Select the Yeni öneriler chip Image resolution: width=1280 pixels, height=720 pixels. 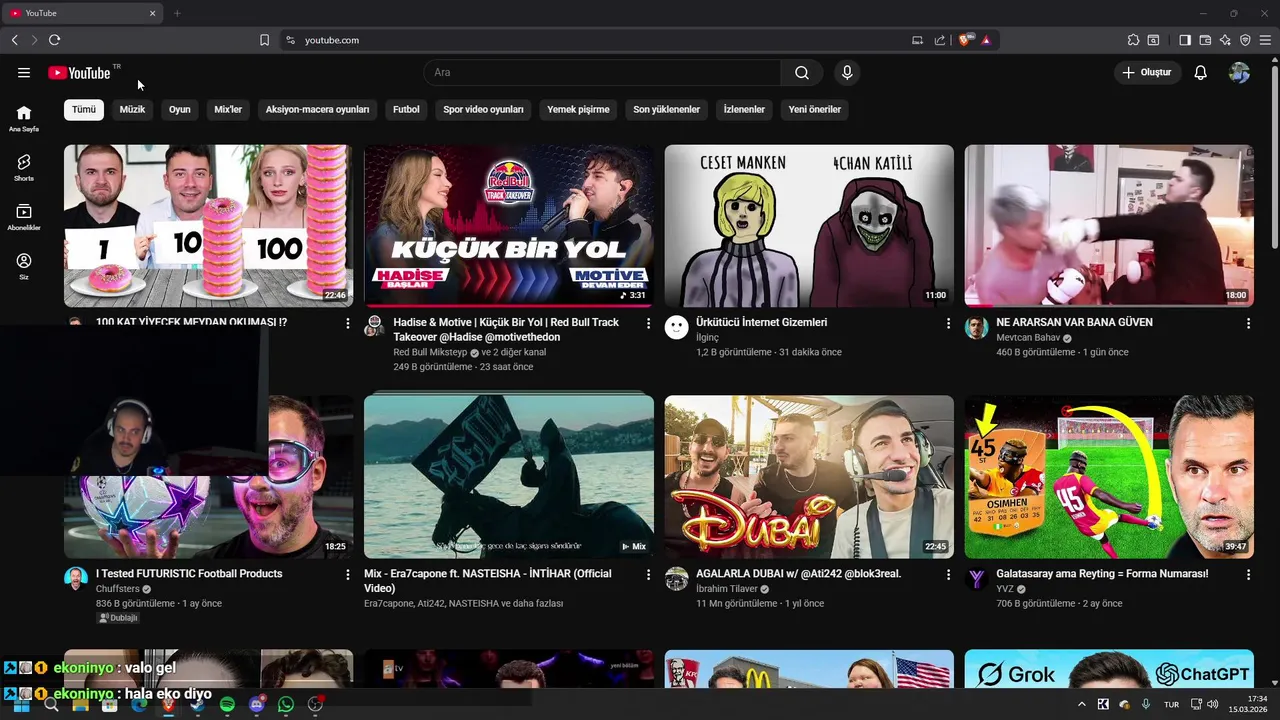814,109
